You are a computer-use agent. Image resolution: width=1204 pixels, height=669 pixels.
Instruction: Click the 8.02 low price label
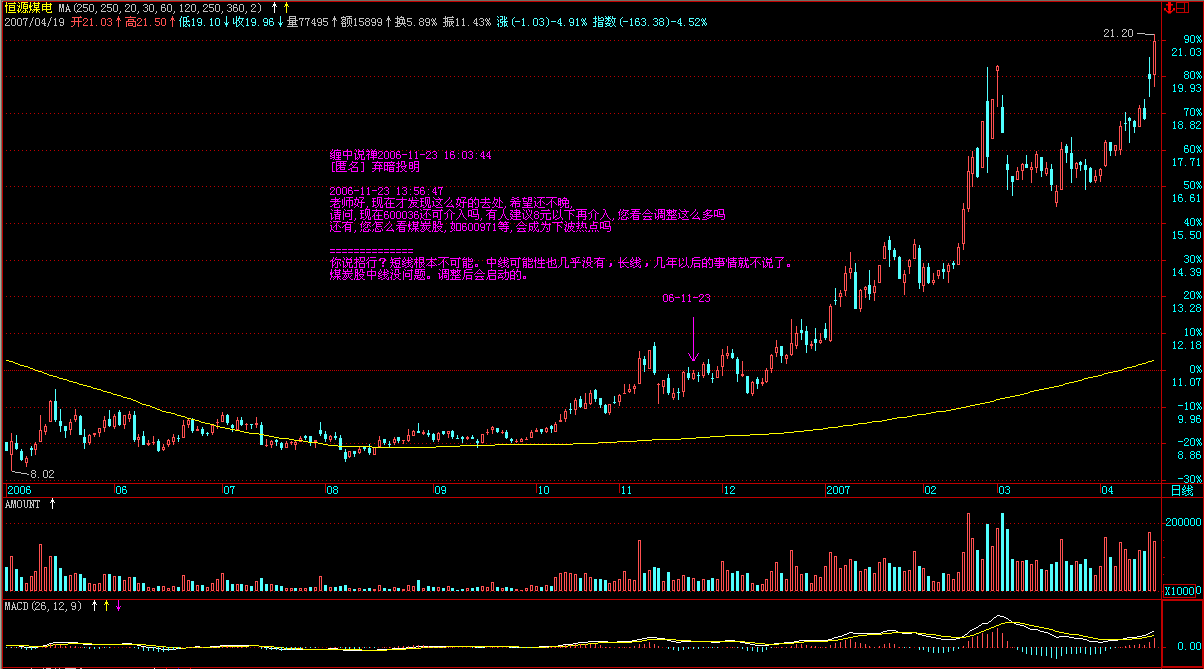(x=41, y=473)
